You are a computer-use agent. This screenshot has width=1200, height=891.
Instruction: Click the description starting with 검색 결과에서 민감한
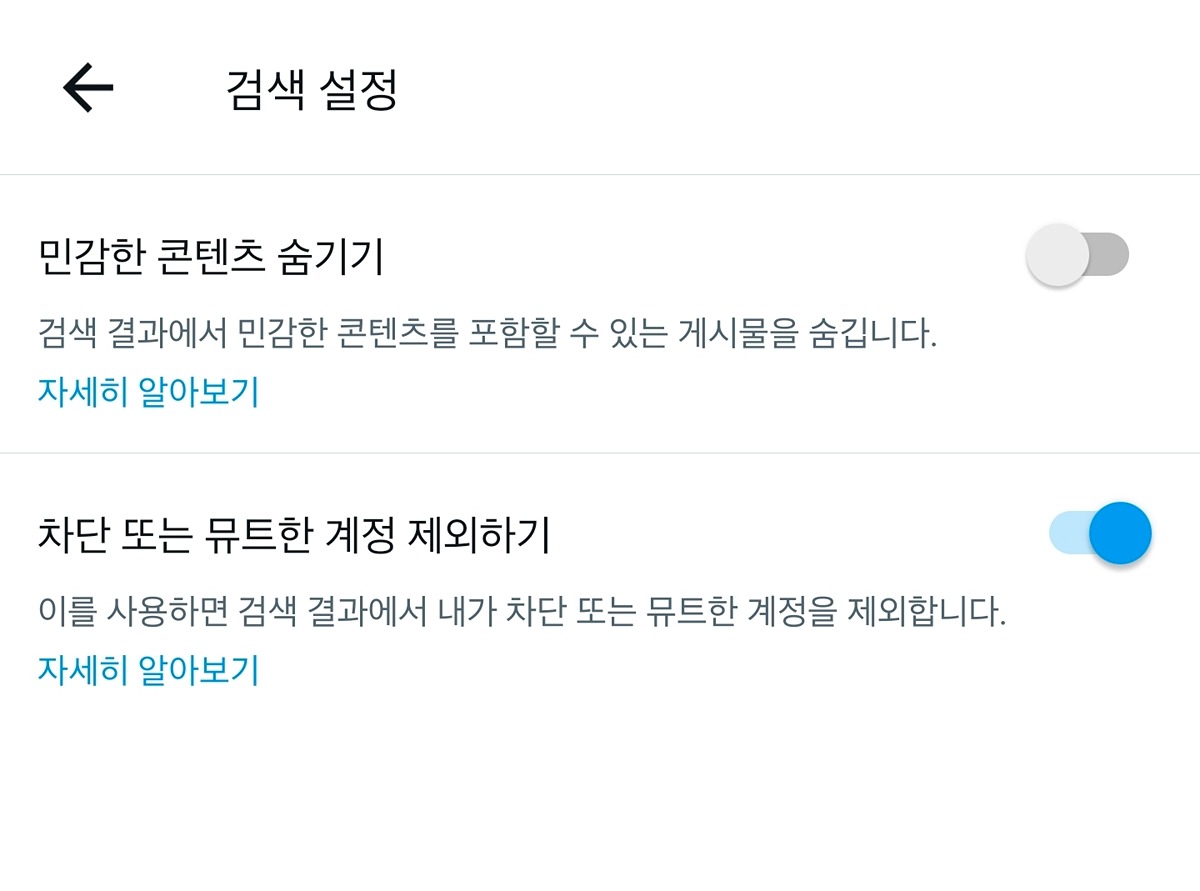[488, 334]
